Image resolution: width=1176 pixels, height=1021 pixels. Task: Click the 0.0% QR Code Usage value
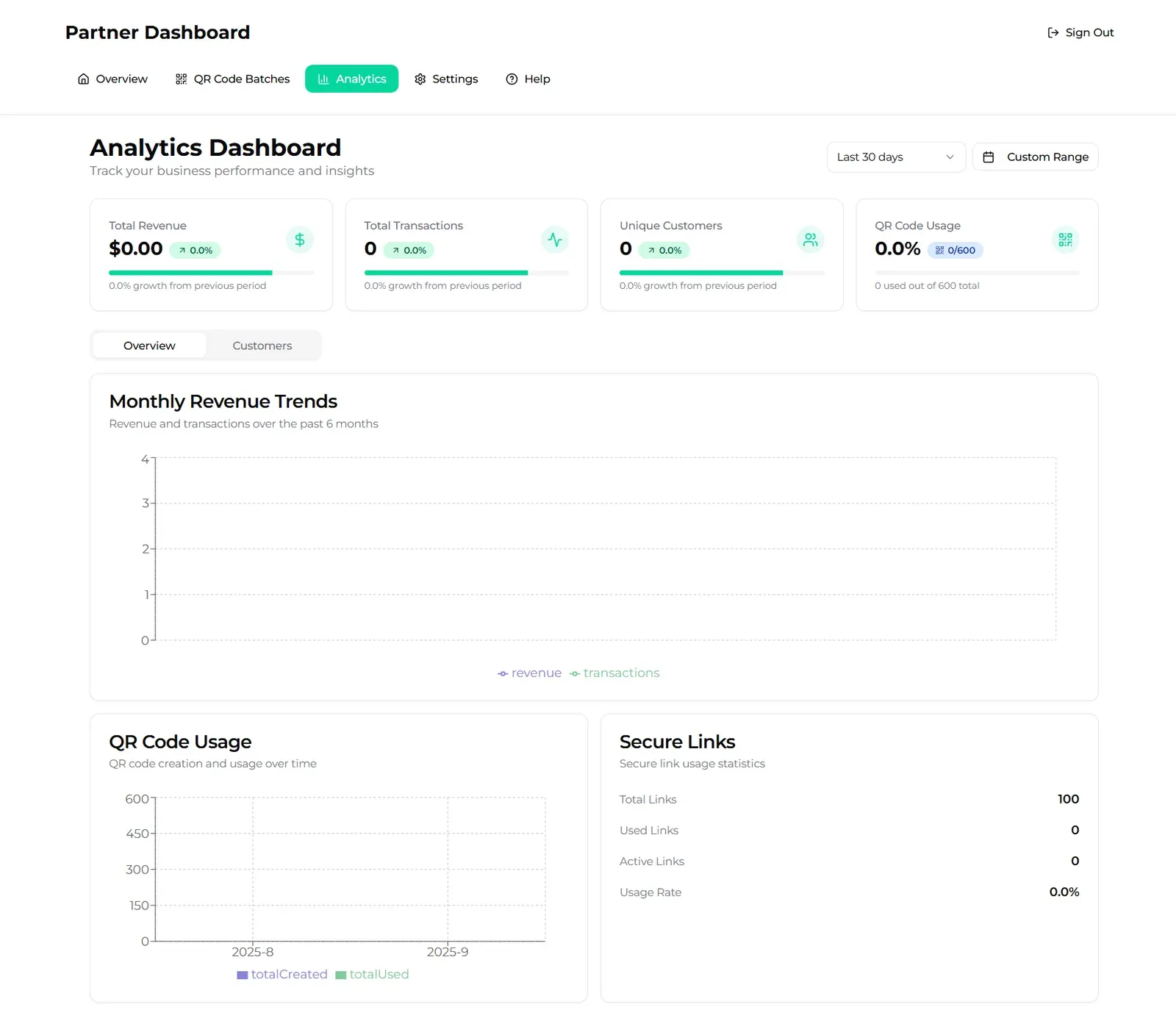point(897,248)
